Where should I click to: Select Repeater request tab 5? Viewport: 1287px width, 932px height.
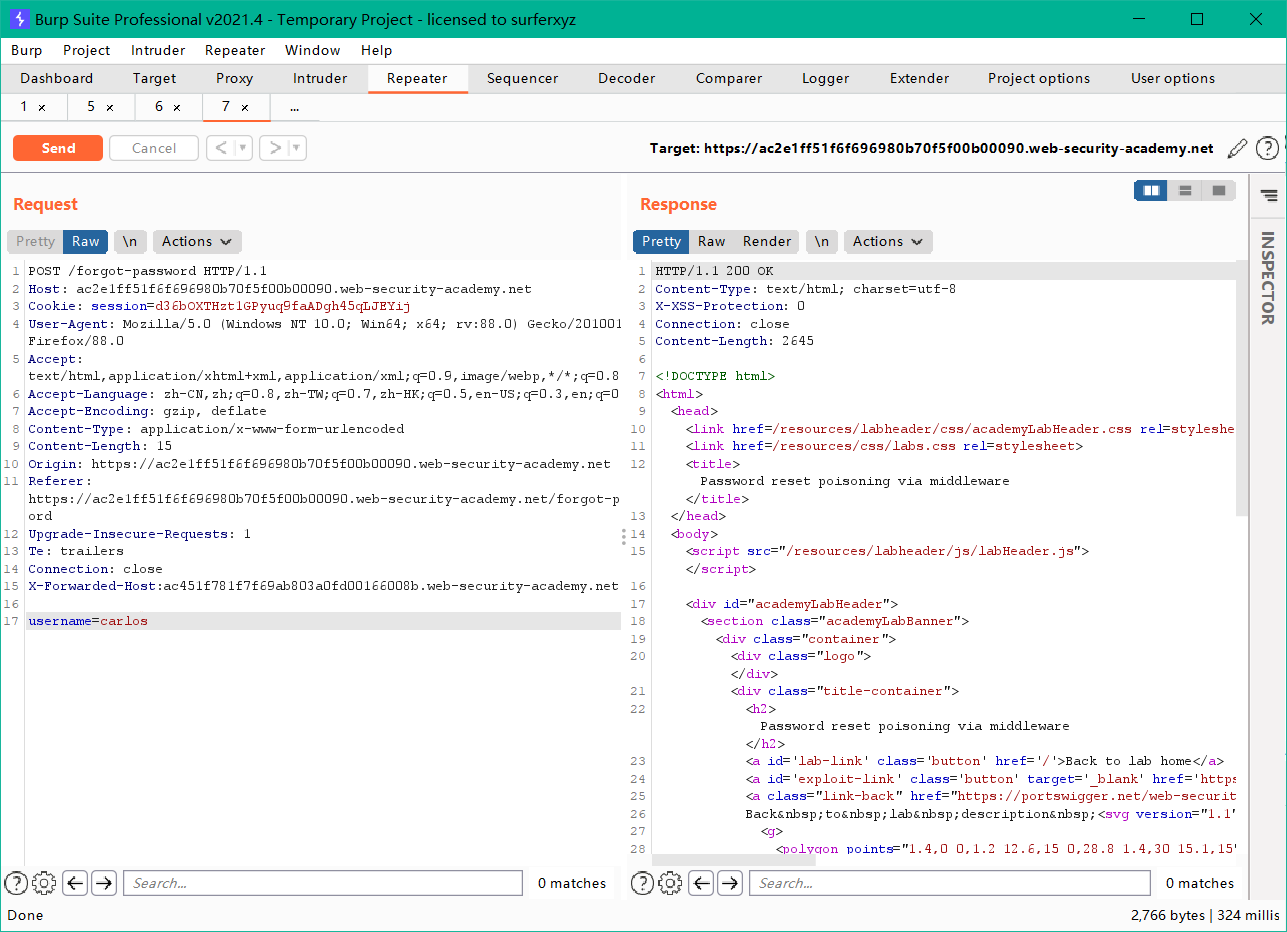(92, 107)
